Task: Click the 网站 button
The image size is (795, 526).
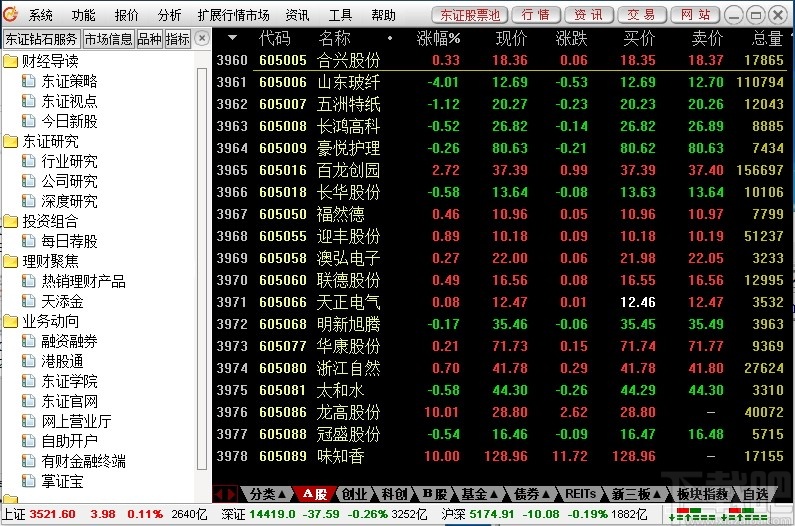Action: [x=695, y=15]
